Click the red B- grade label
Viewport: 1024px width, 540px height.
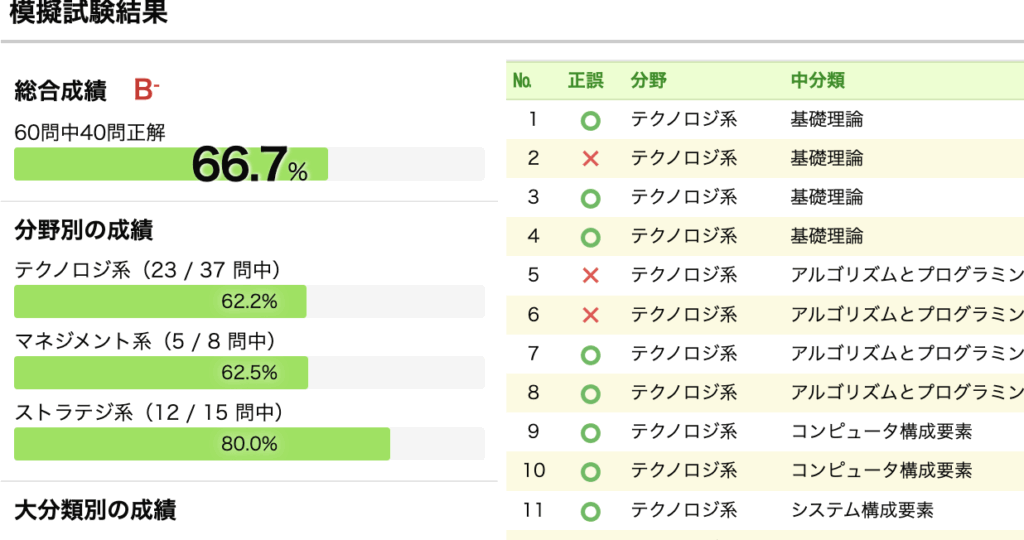(146, 91)
